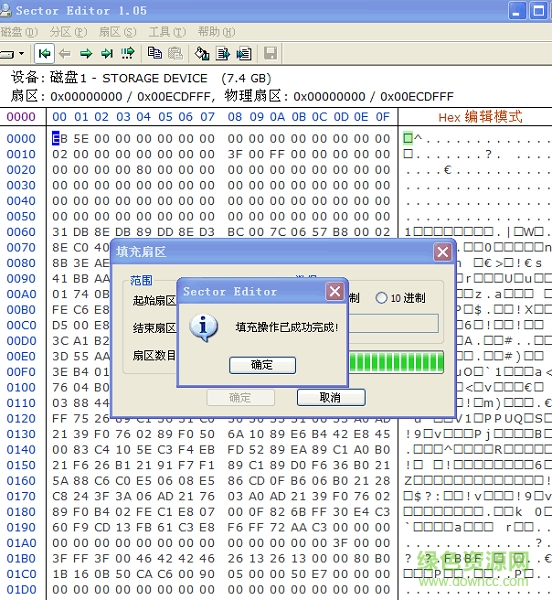Click disabled 确定 button in 填充扇区 dialog
This screenshot has width=552, height=600.
click(x=240, y=397)
